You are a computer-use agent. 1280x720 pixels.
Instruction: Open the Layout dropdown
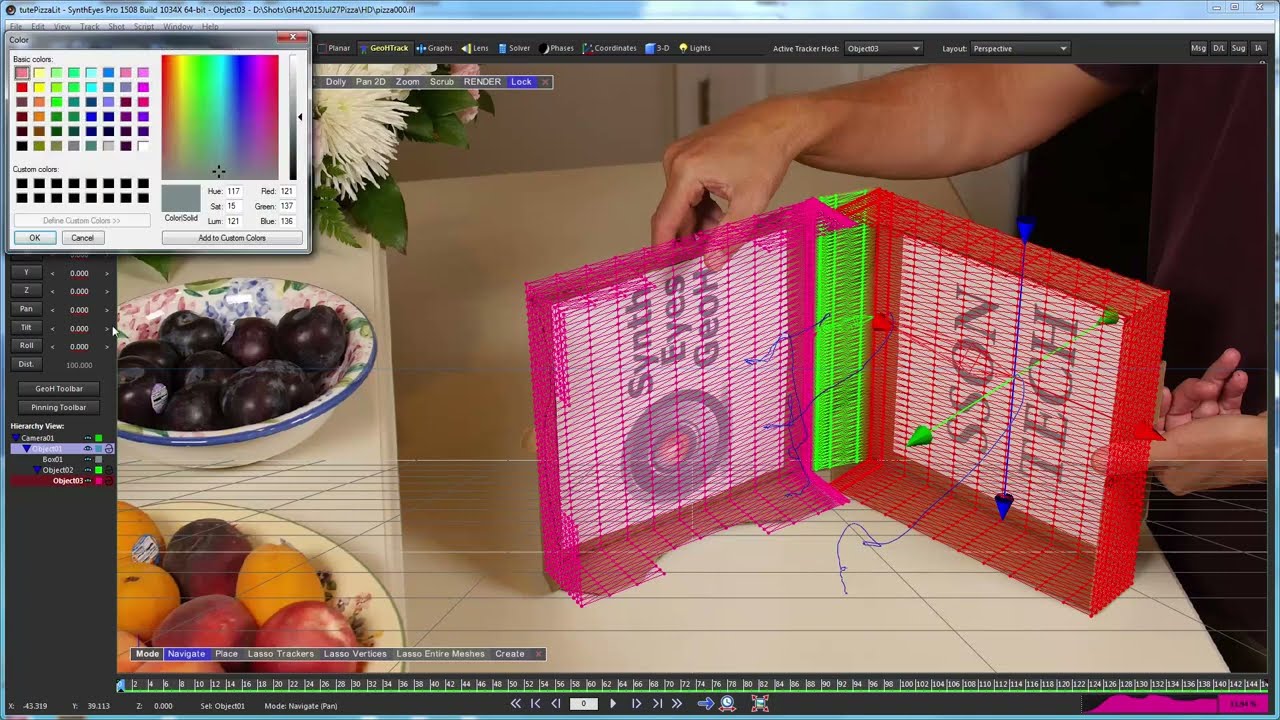coord(1020,48)
